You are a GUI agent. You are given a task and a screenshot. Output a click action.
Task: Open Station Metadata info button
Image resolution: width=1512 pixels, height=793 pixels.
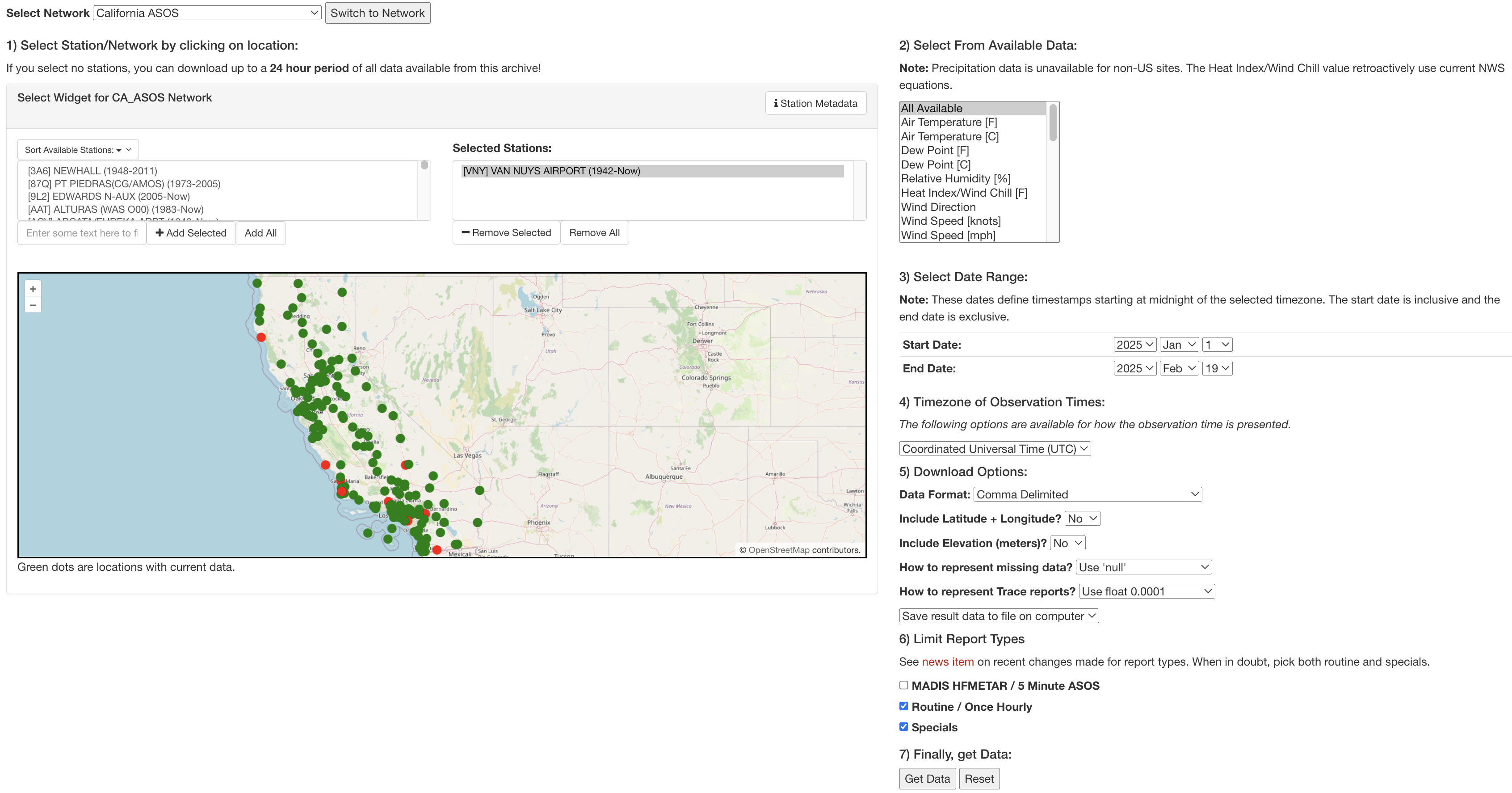pos(815,103)
